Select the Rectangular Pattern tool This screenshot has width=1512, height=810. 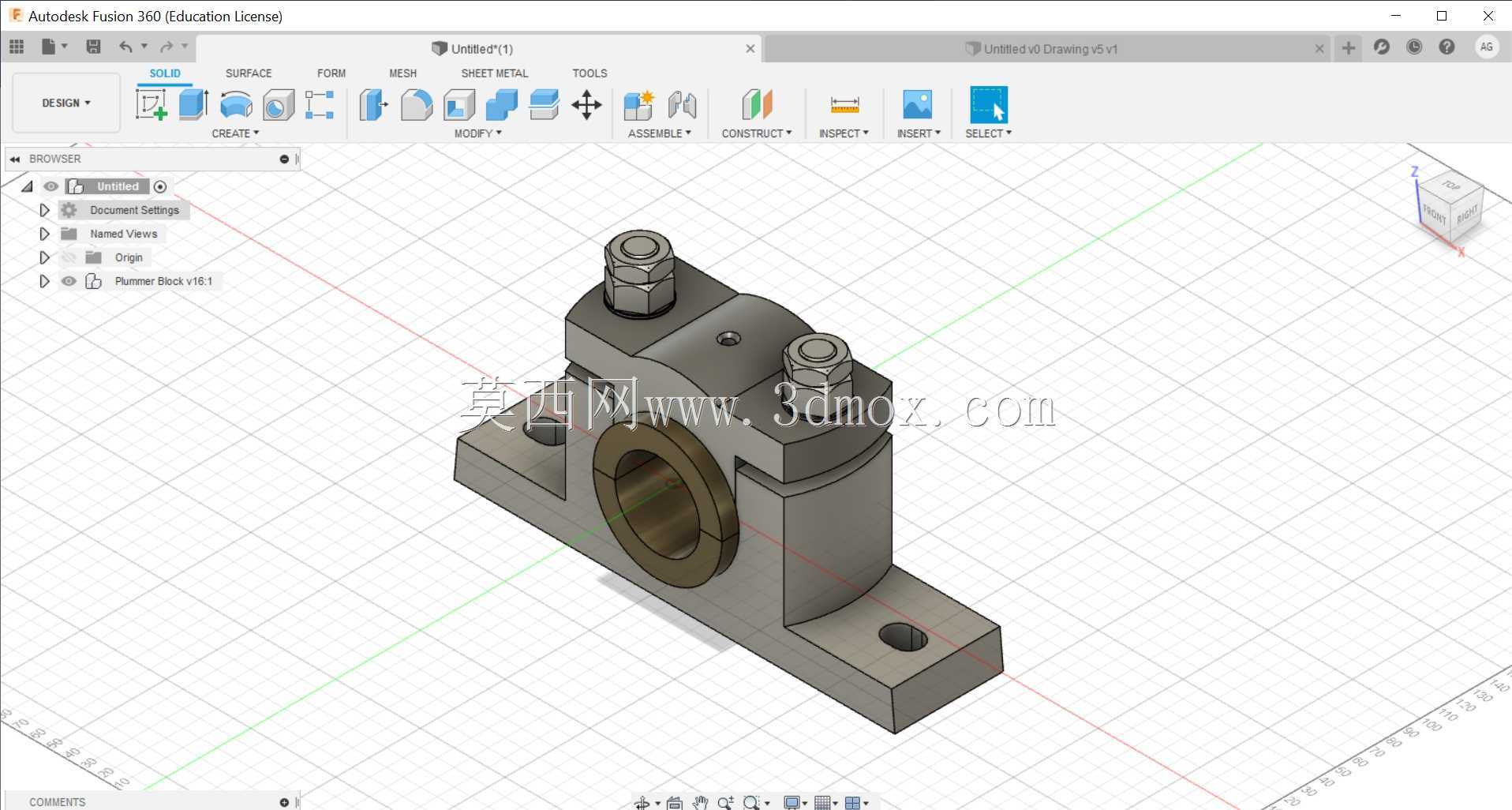(x=320, y=104)
